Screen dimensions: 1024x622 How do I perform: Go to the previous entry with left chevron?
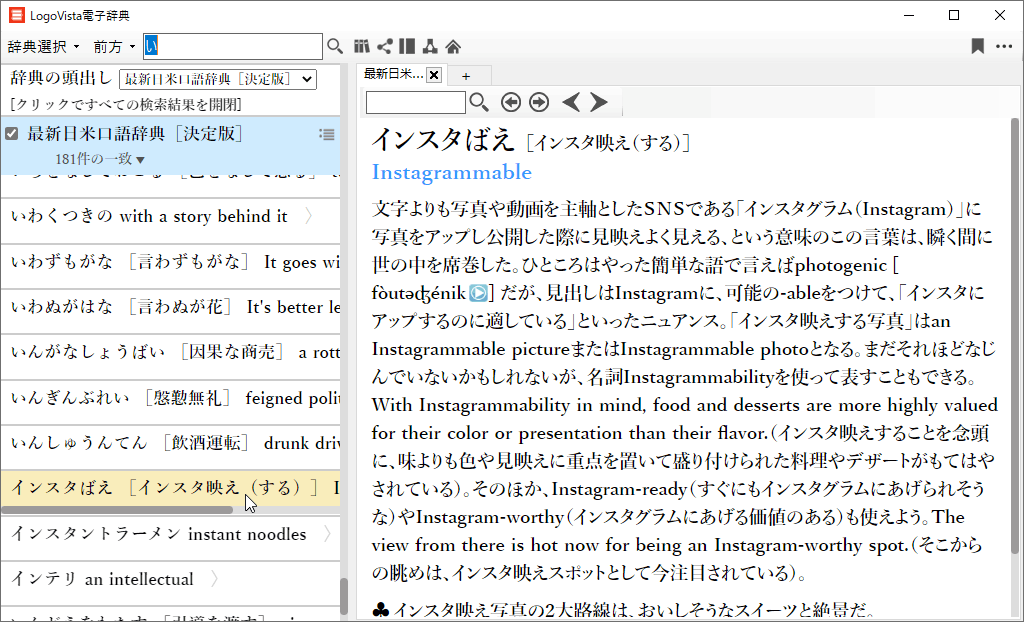(571, 102)
